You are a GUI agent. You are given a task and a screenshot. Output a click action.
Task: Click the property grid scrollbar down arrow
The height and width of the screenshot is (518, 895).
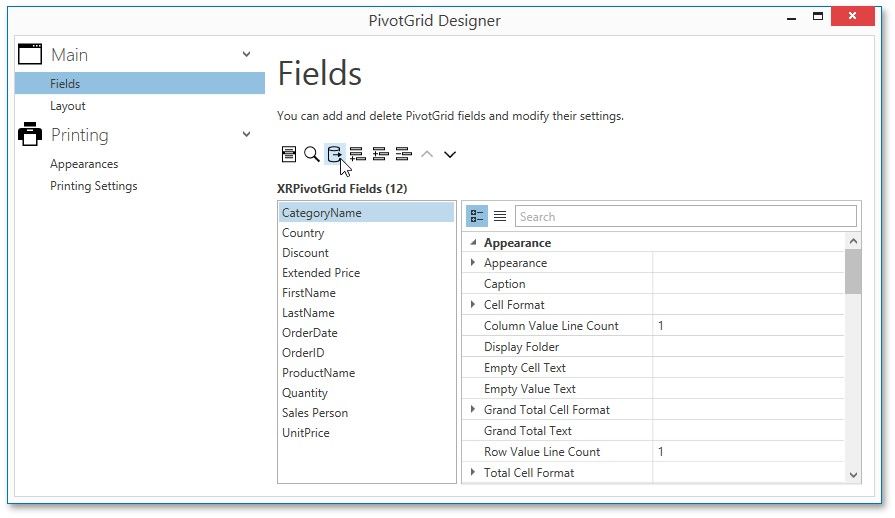[853, 475]
